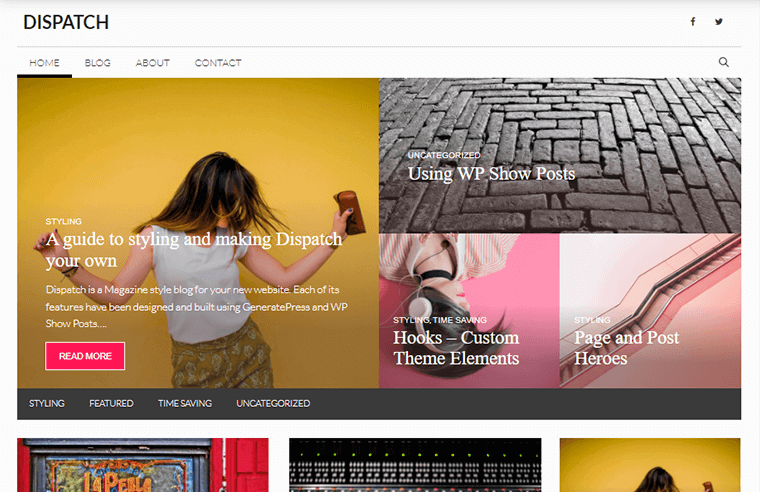Click Uncategorized label above WP Show Posts
This screenshot has width=760, height=492.
[443, 155]
